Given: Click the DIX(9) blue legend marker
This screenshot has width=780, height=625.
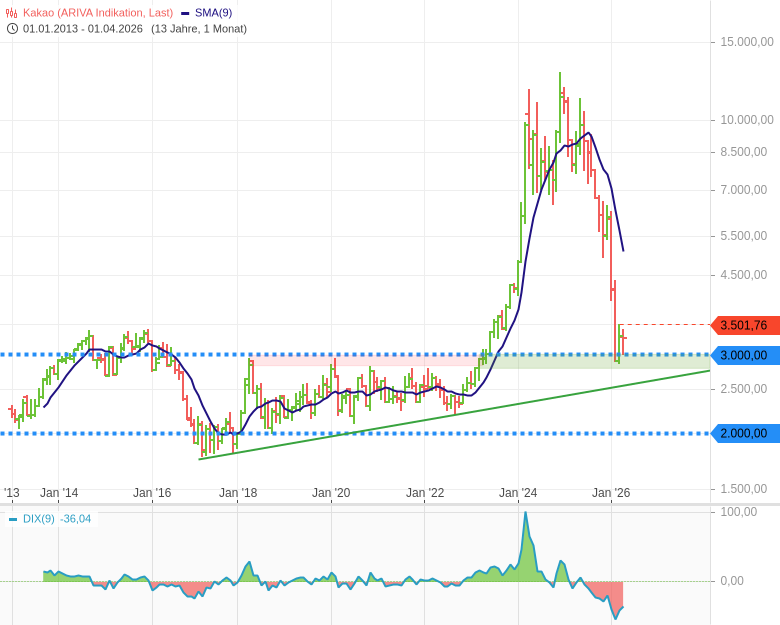Looking at the screenshot, I should click(x=13, y=519).
